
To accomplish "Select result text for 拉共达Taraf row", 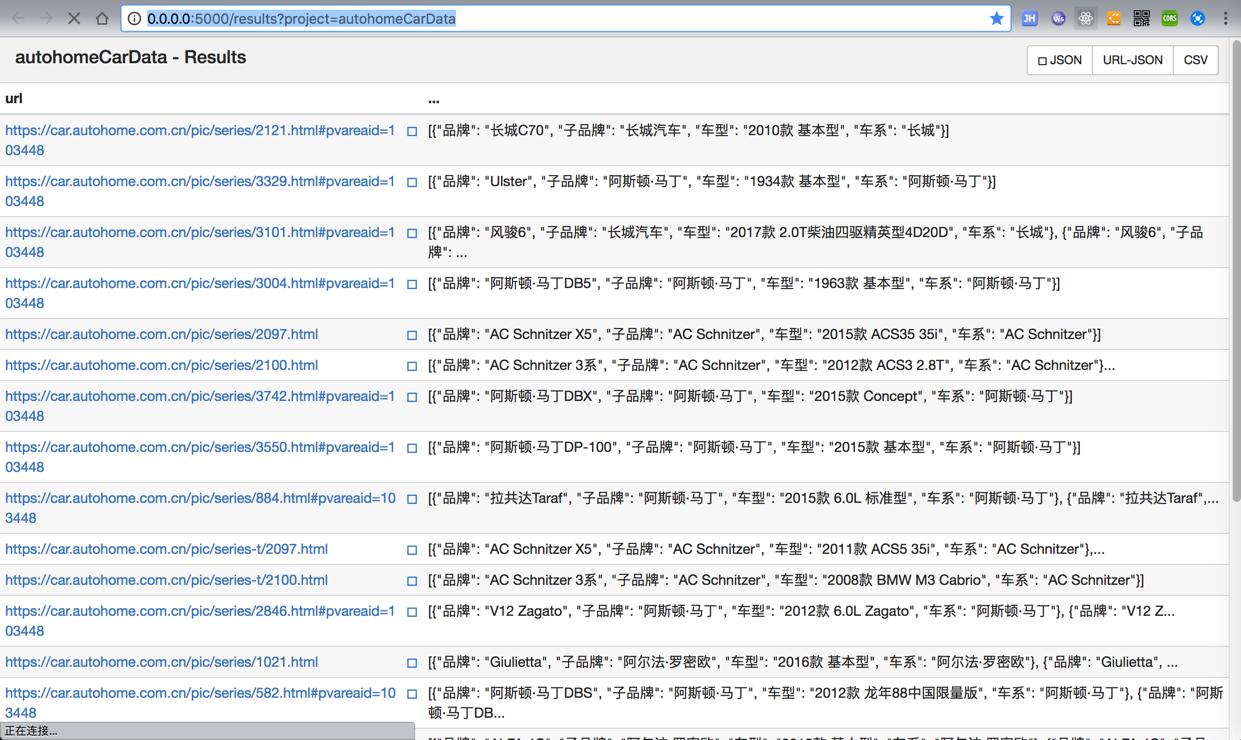I will (823, 498).
